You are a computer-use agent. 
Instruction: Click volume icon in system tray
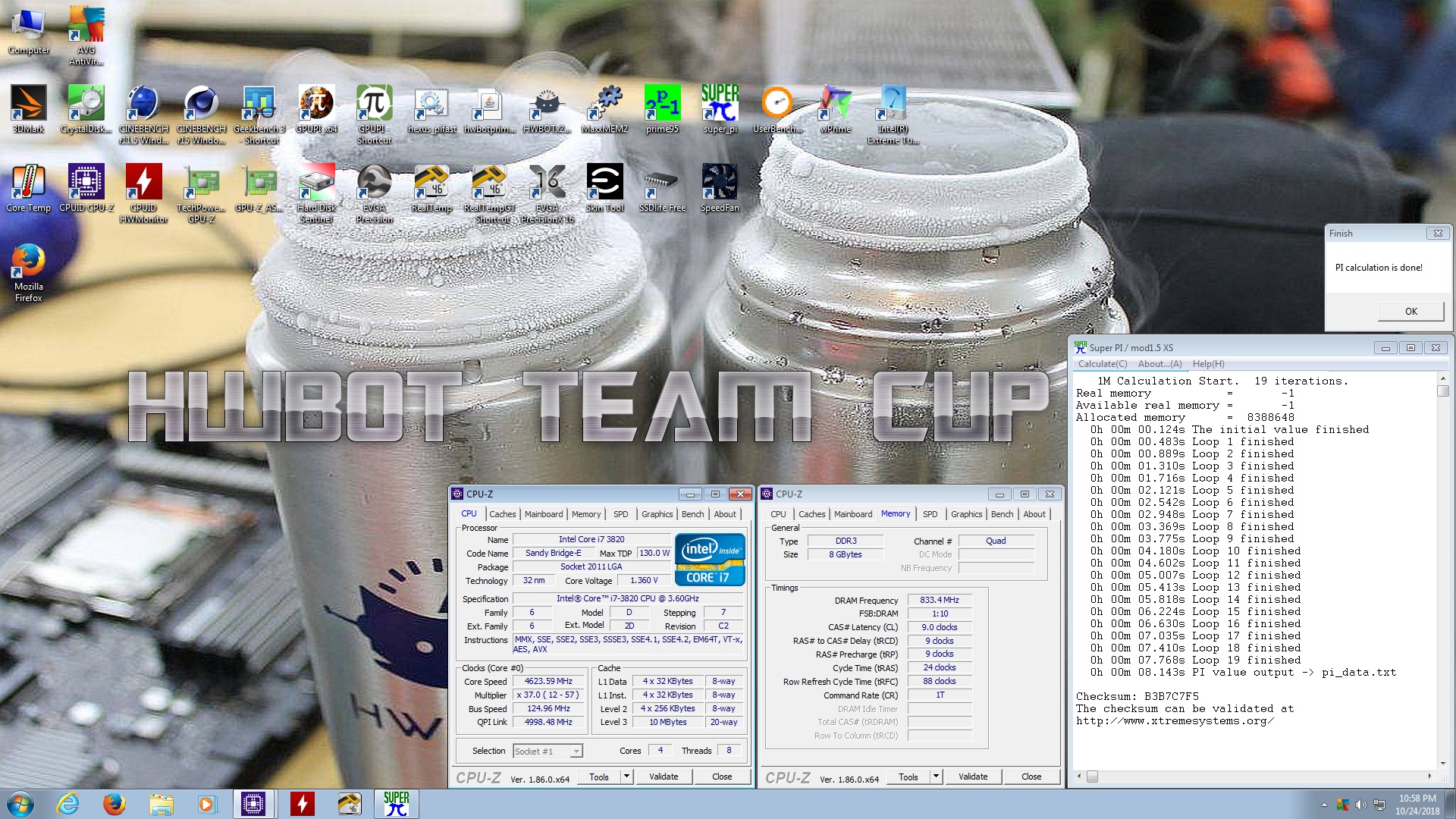[x=1361, y=805]
